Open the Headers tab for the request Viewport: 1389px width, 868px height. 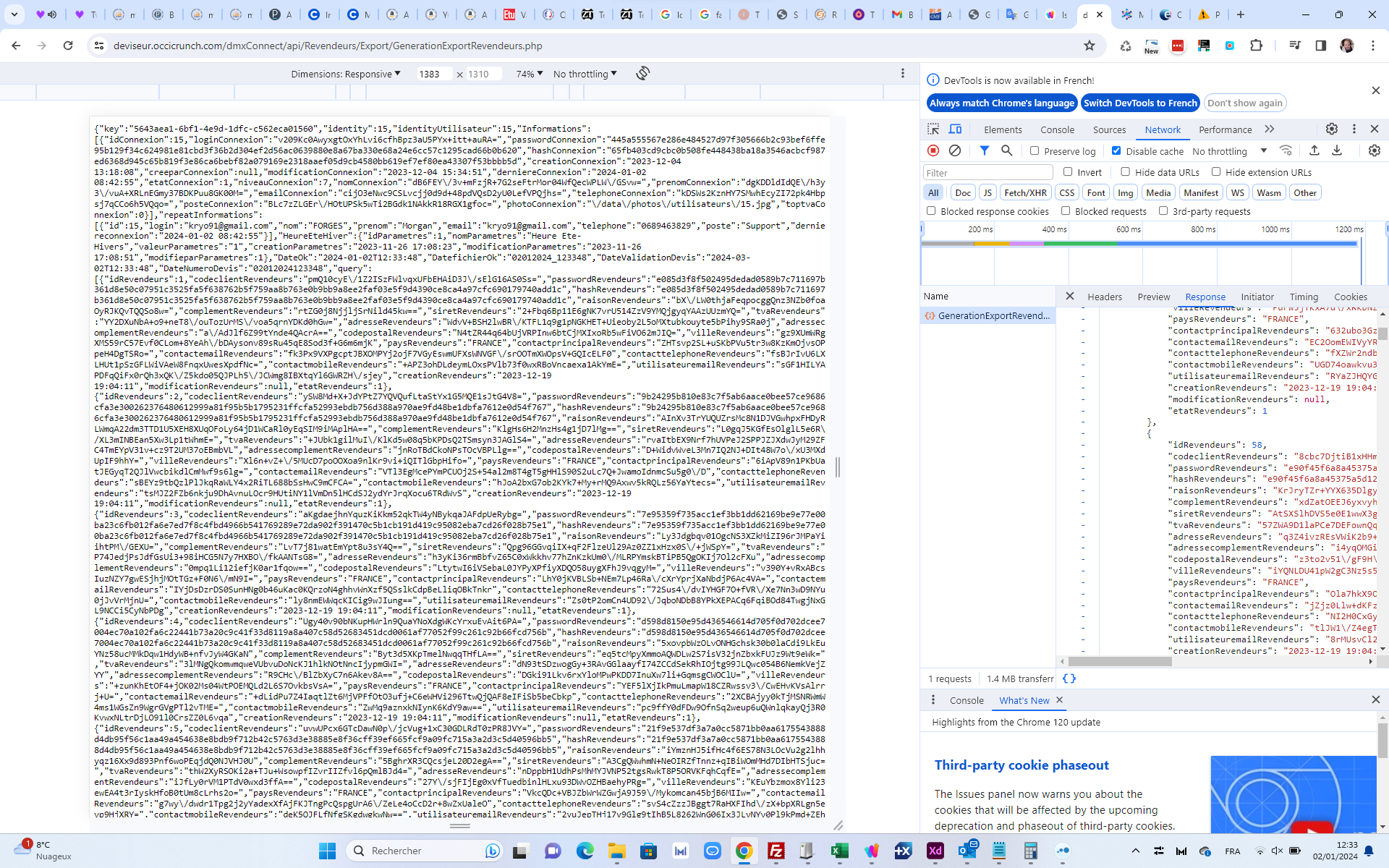pos(1105,297)
